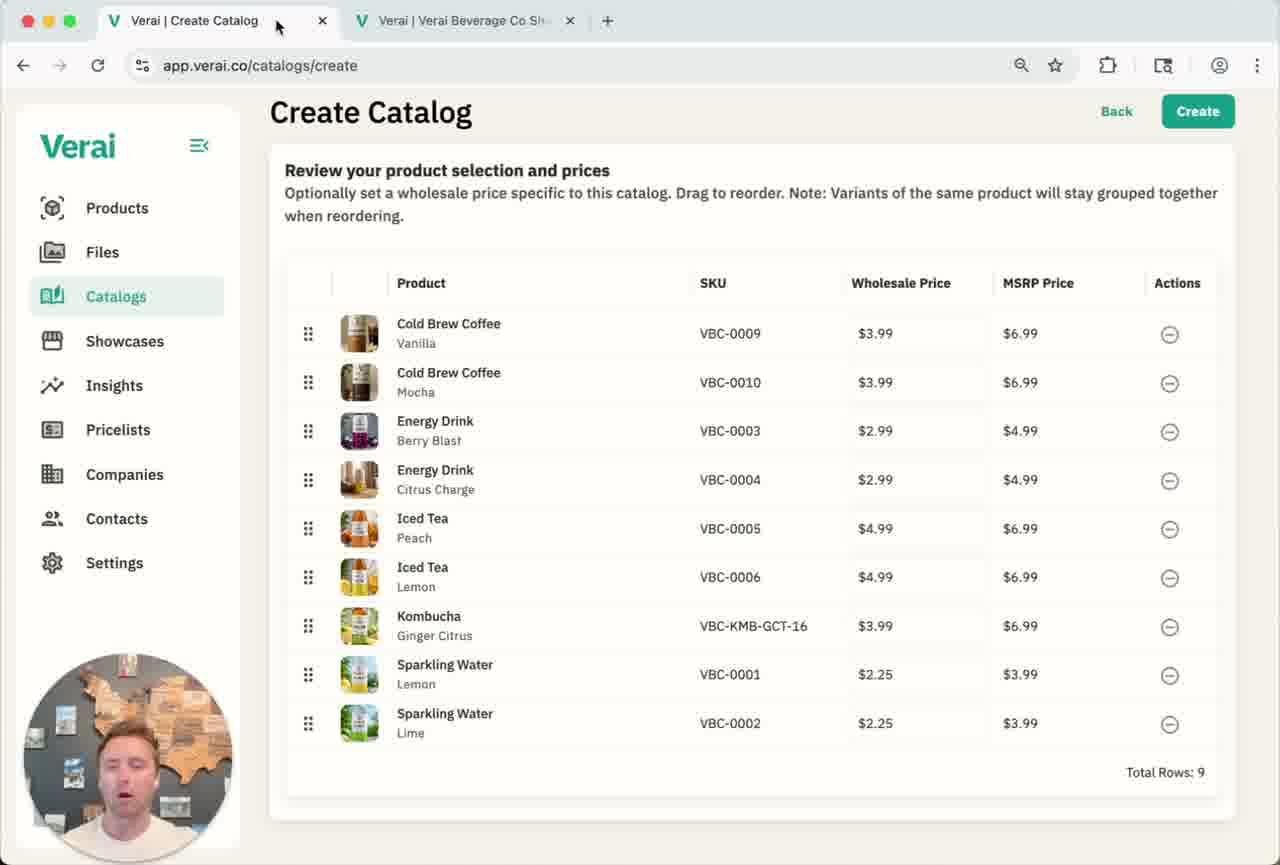Screen dimensions: 1280x865
Task: Click the Back link
Action: point(1116,111)
